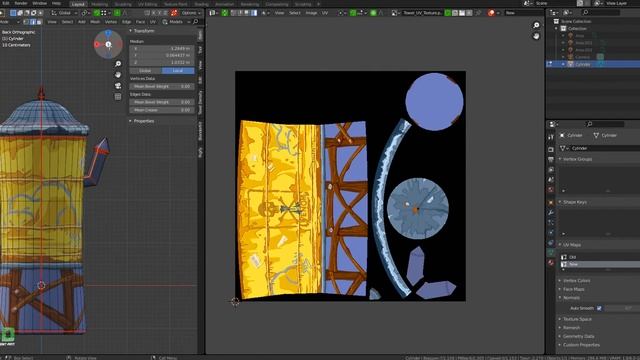The height and width of the screenshot is (360, 640).
Task: Select the Local transform orientation toggle
Action: point(178,71)
